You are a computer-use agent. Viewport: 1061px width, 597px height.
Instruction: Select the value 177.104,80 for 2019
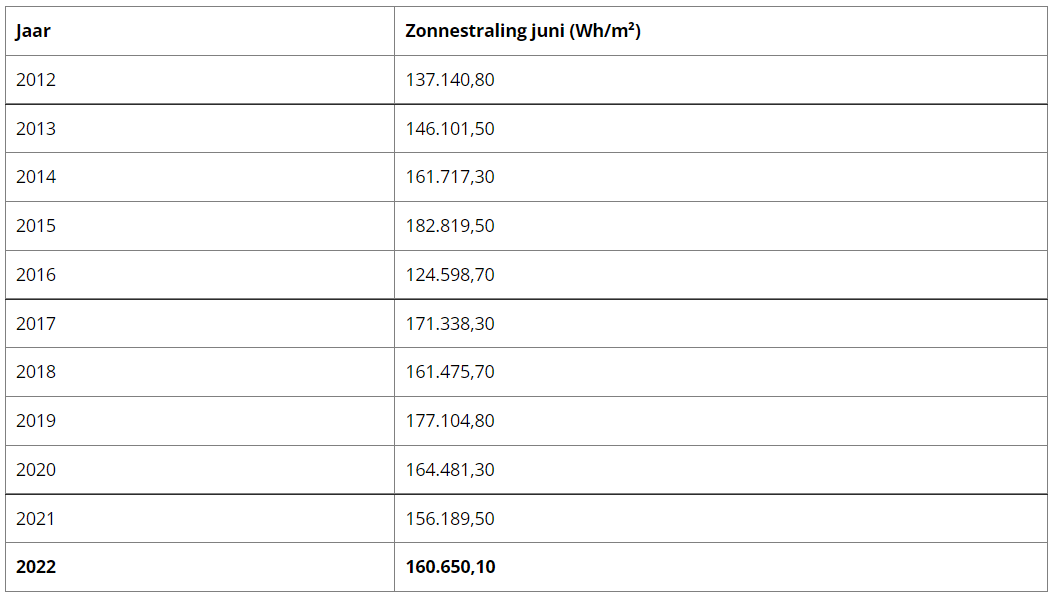point(450,420)
